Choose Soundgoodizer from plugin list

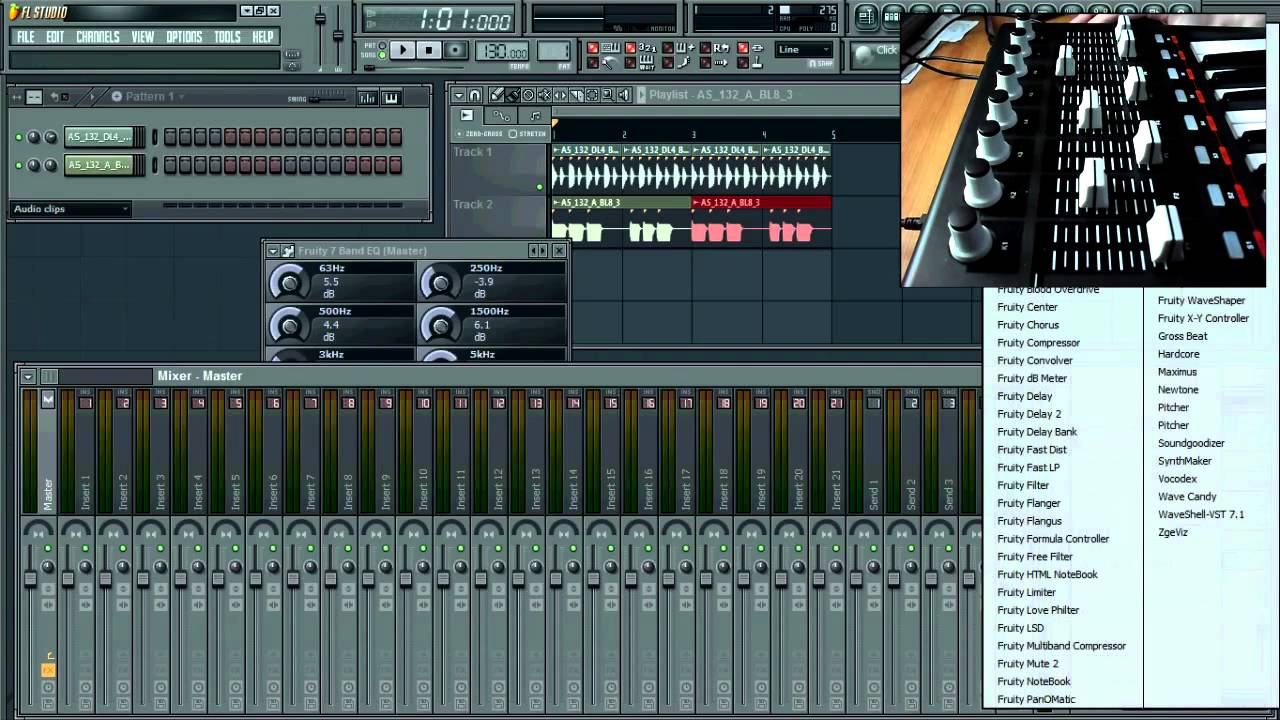pyautogui.click(x=1191, y=443)
